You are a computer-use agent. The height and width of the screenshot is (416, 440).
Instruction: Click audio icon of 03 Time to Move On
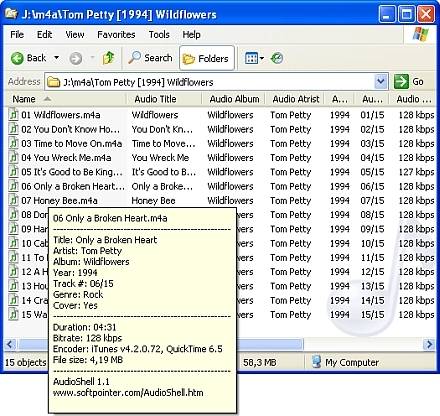tap(13, 143)
